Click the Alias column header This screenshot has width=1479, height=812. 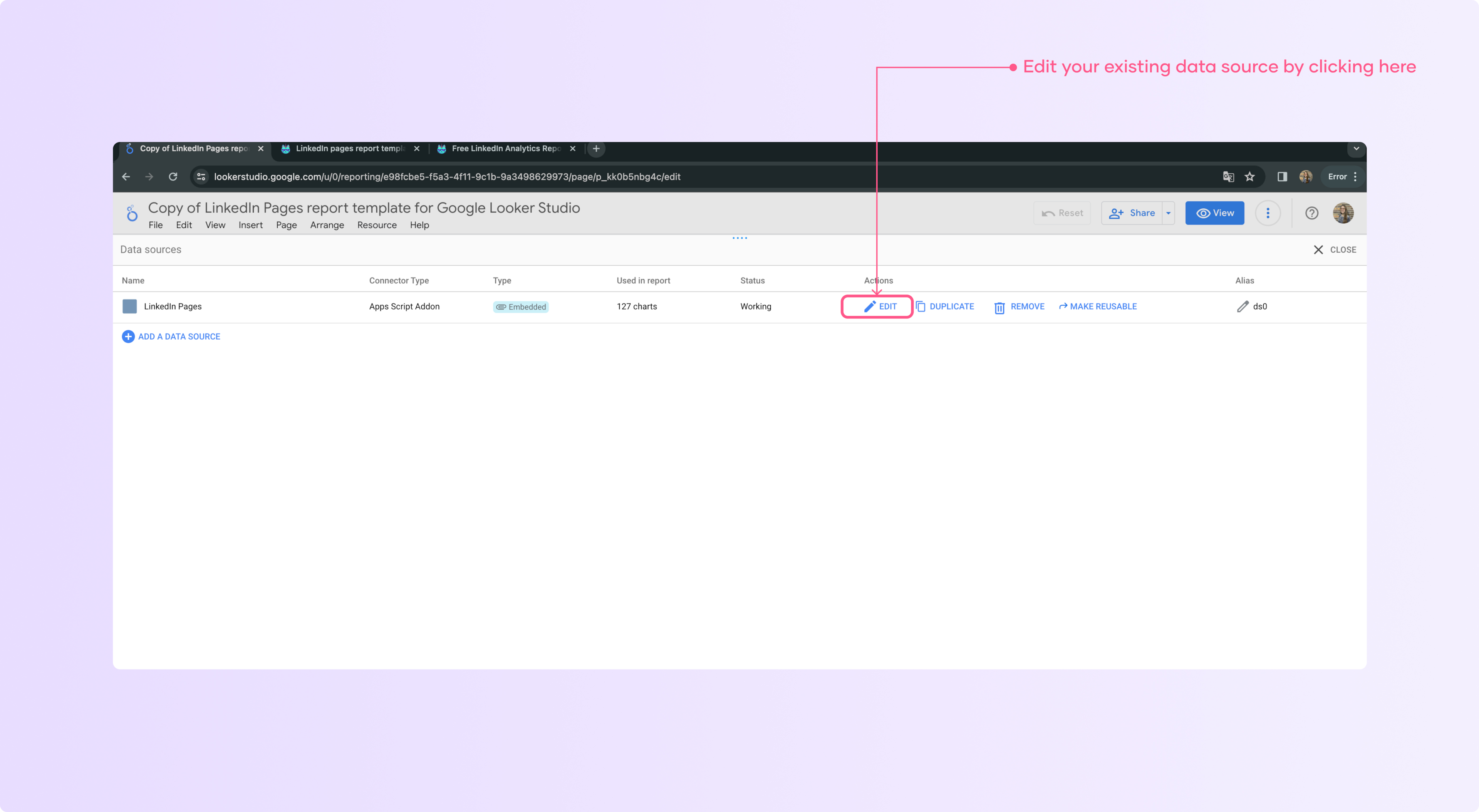[x=1245, y=281]
